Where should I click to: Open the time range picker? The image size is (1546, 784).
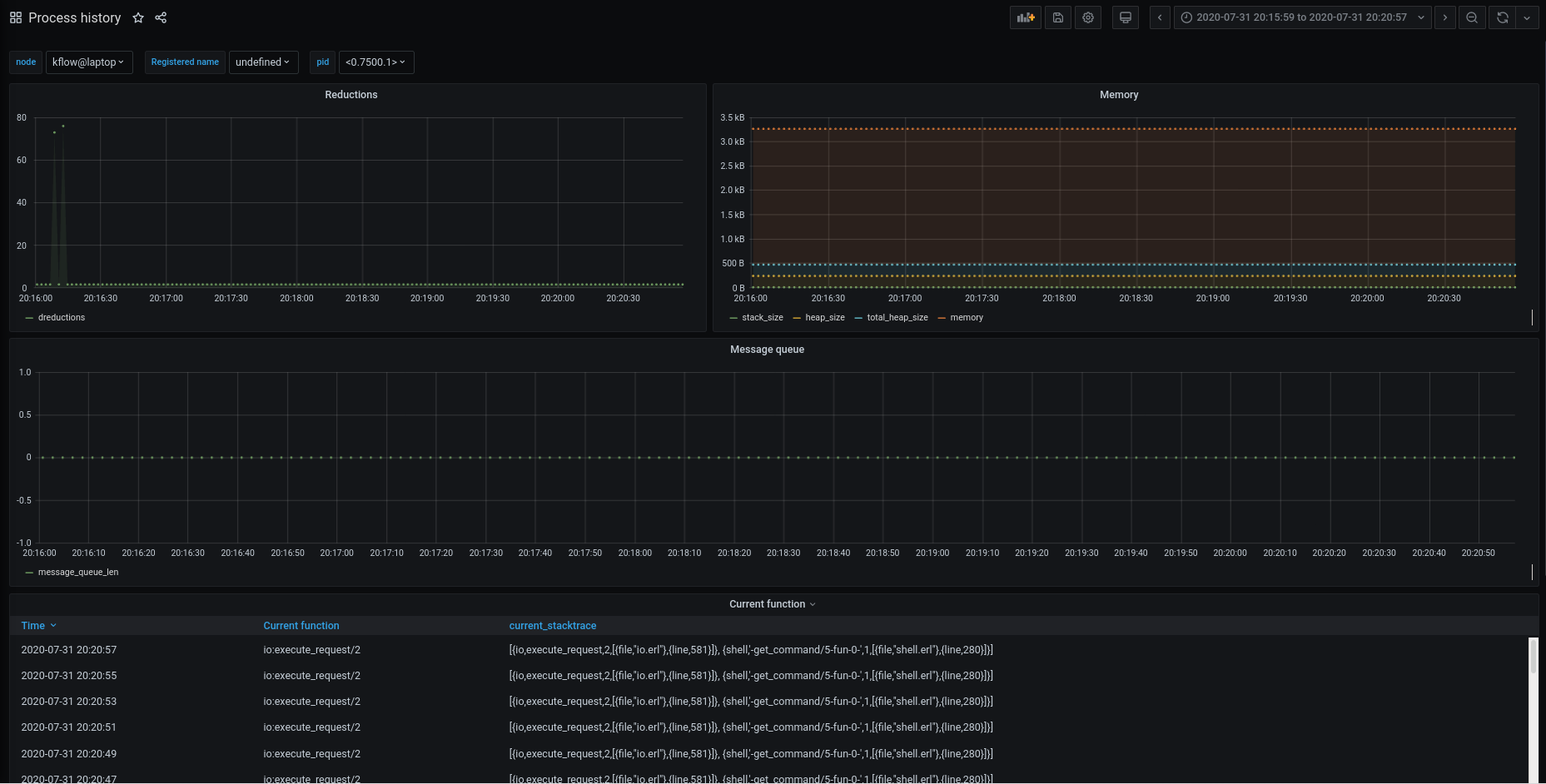pyautogui.click(x=1303, y=17)
